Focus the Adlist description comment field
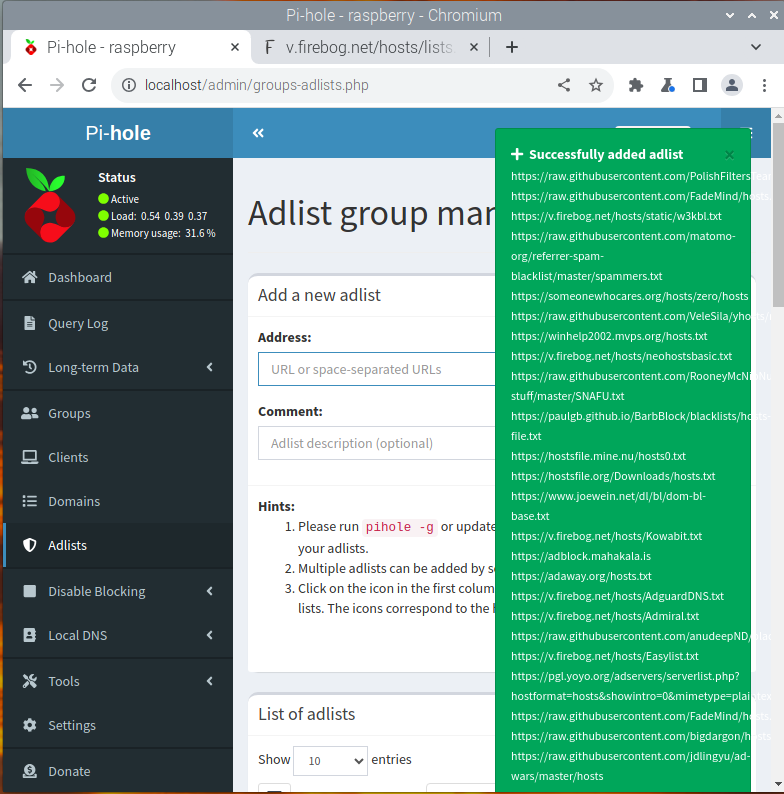This screenshot has height=794, width=784. 377,443
